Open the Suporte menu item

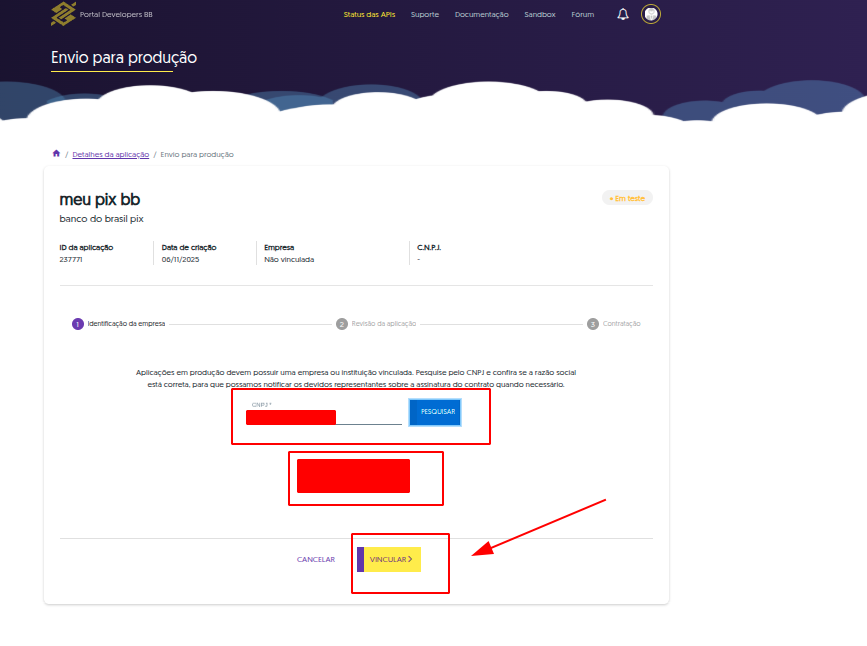(x=424, y=15)
